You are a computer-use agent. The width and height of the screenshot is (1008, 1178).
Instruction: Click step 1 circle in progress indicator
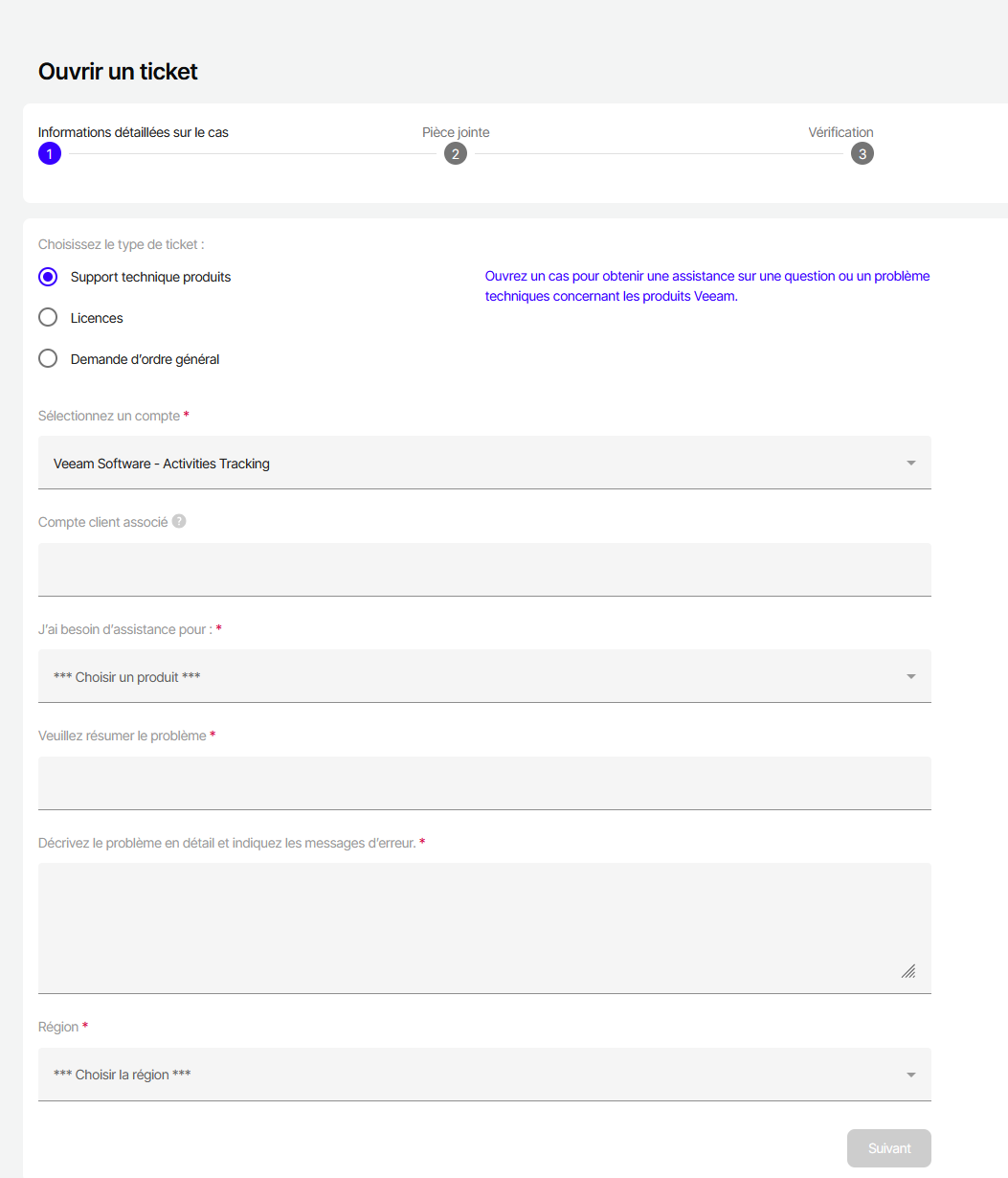point(50,153)
